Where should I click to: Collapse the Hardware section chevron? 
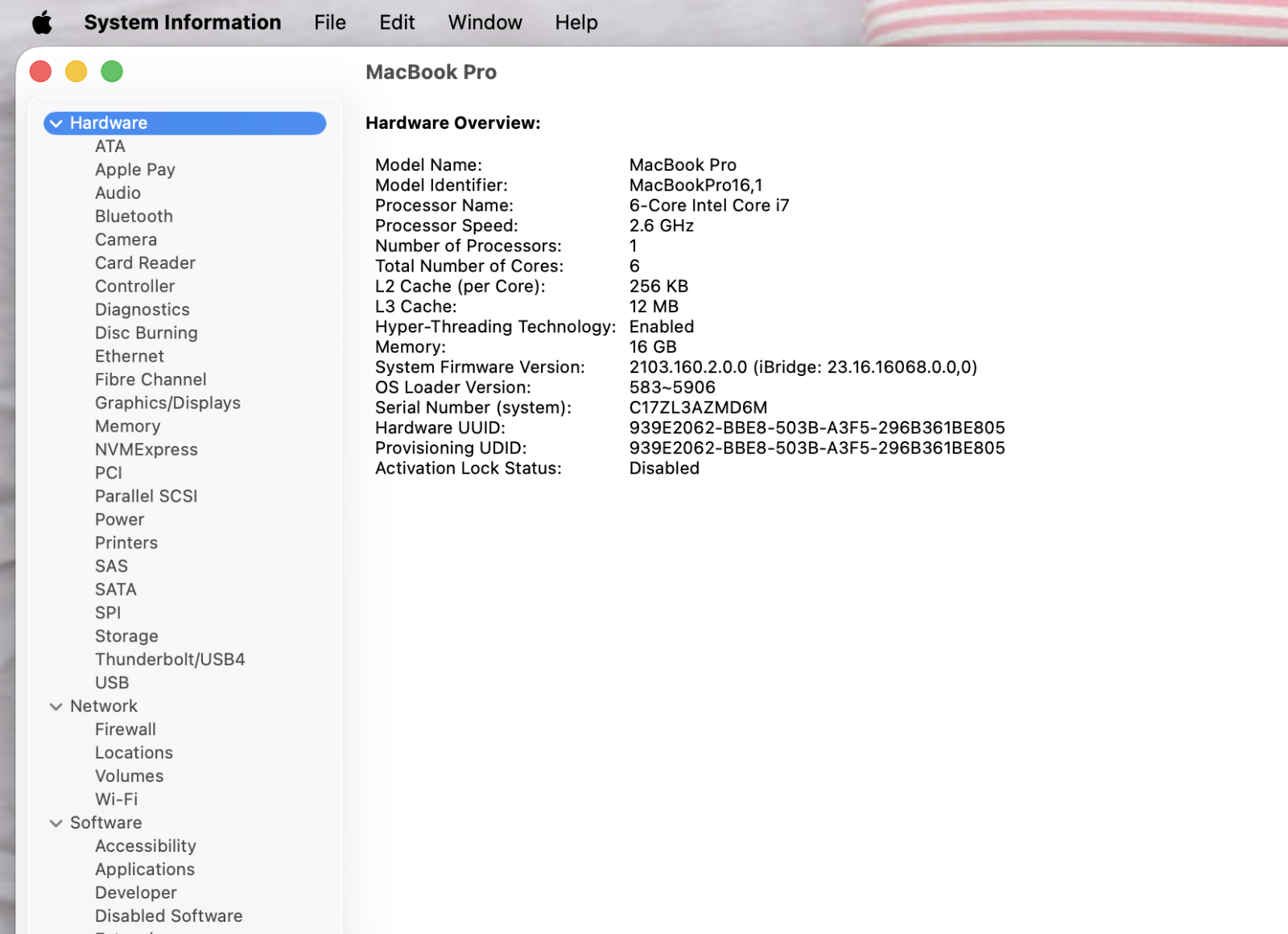(56, 123)
